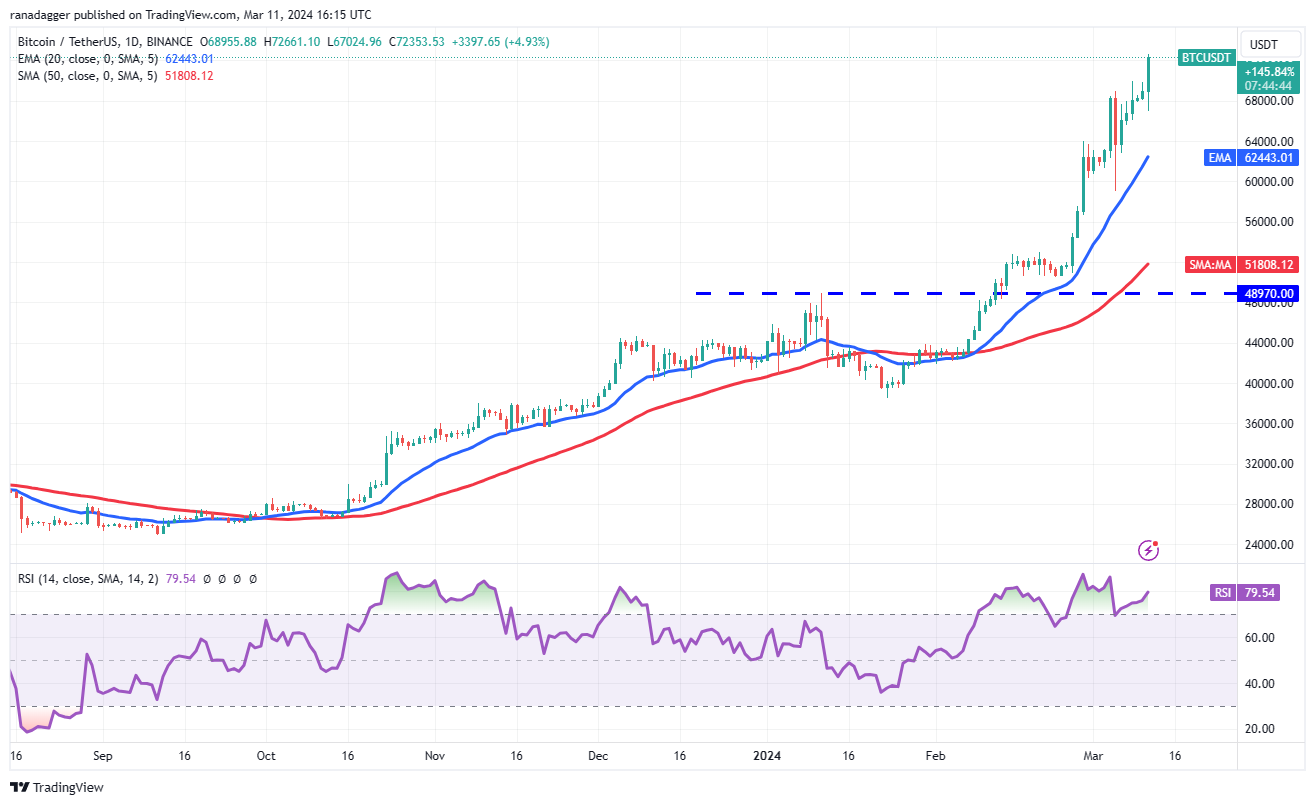
Task: Click the 20.00 RSI axis label
Action: click(1259, 729)
